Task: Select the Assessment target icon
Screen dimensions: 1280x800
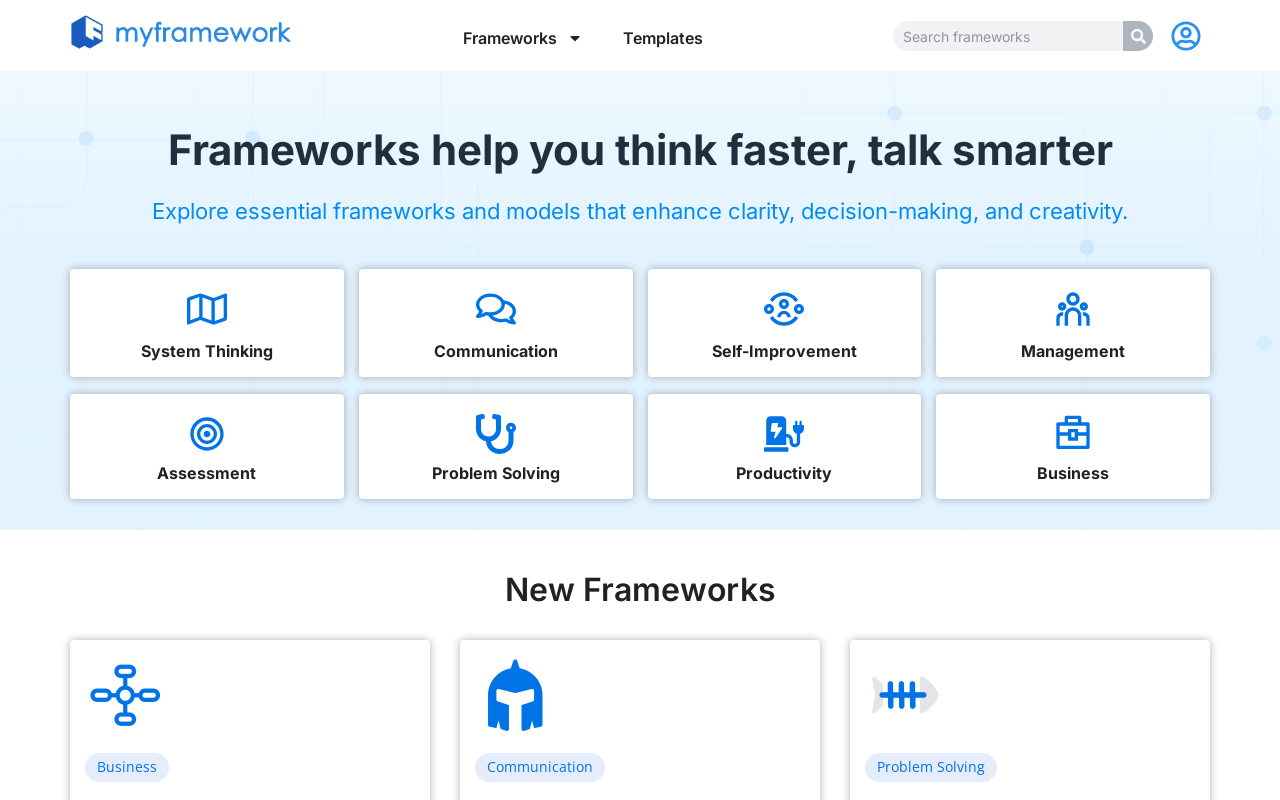Action: tap(206, 431)
